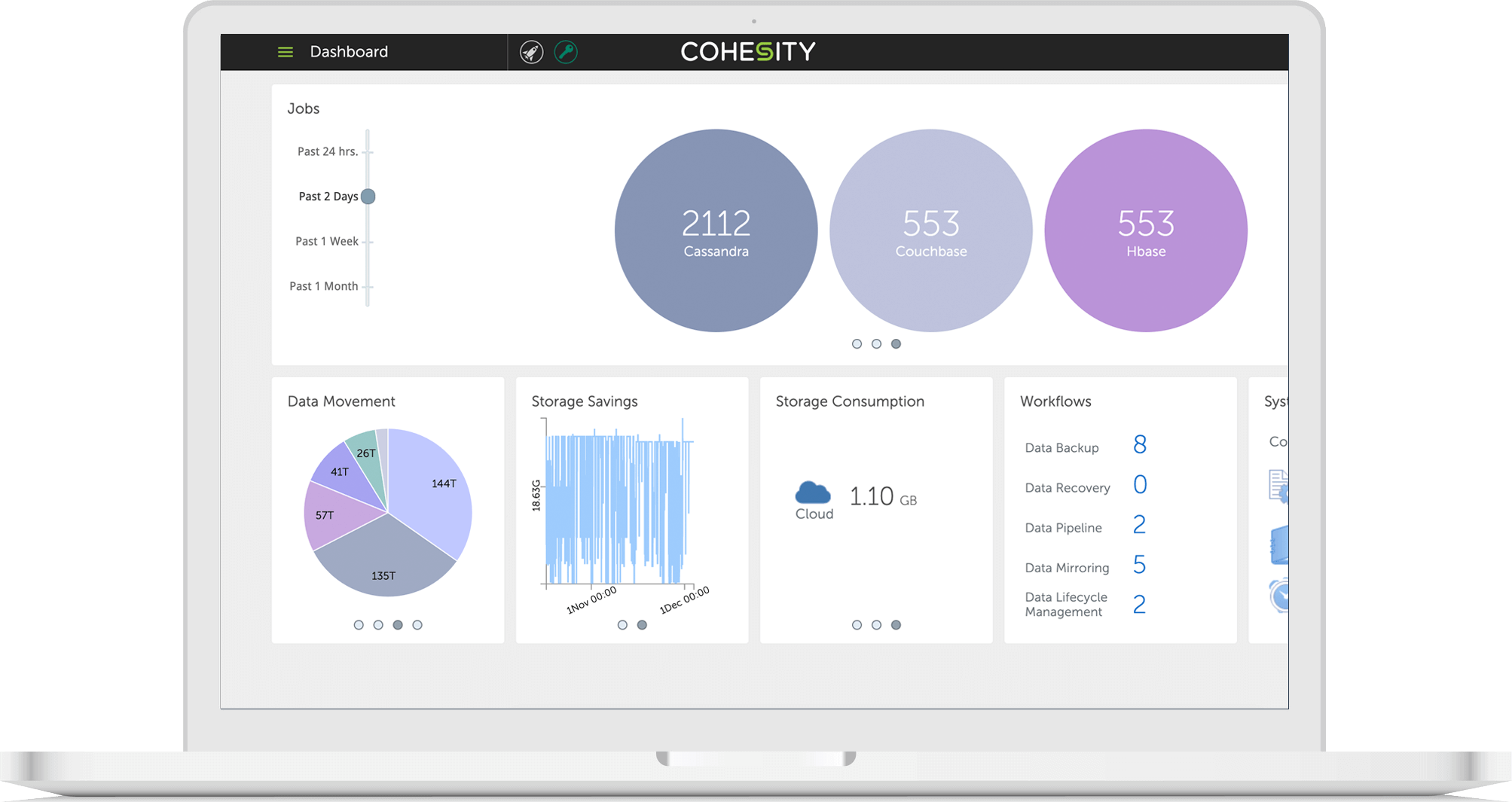This screenshot has height=802, width=1512.
Task: Click the Data Pipeline label
Action: click(1063, 528)
